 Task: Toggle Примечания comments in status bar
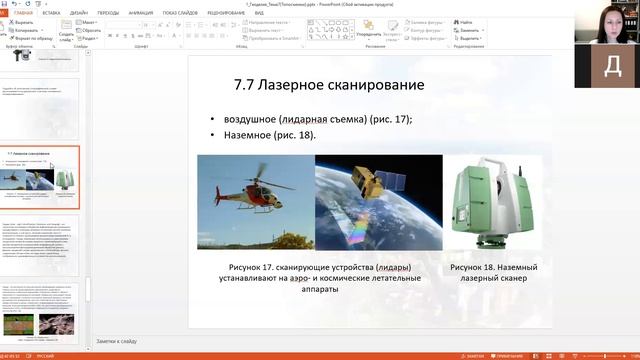507,356
